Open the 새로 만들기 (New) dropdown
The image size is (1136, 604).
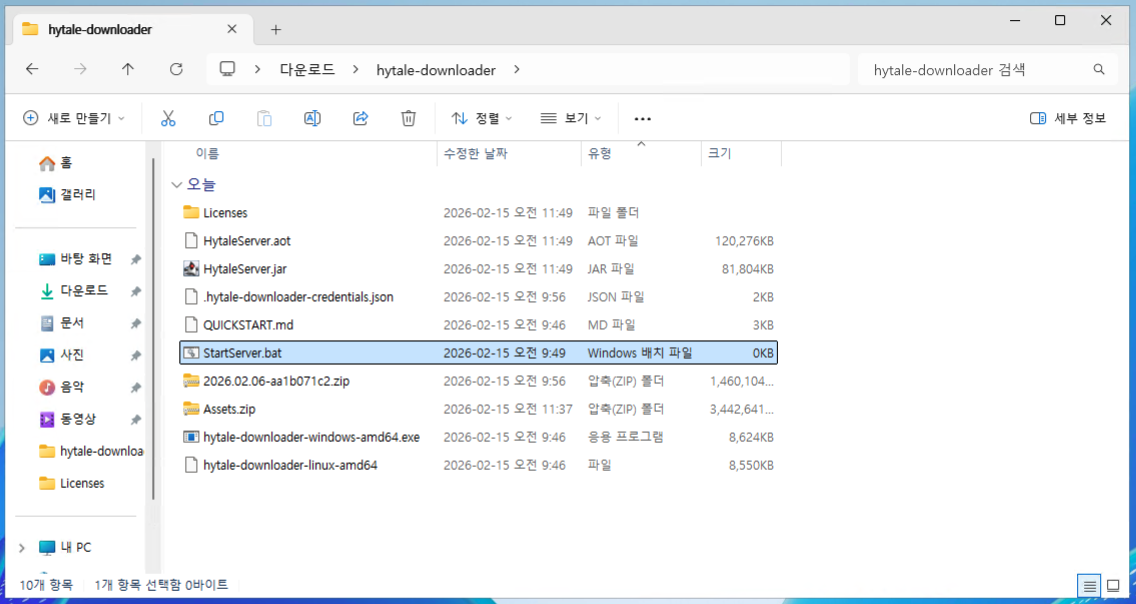pos(73,118)
